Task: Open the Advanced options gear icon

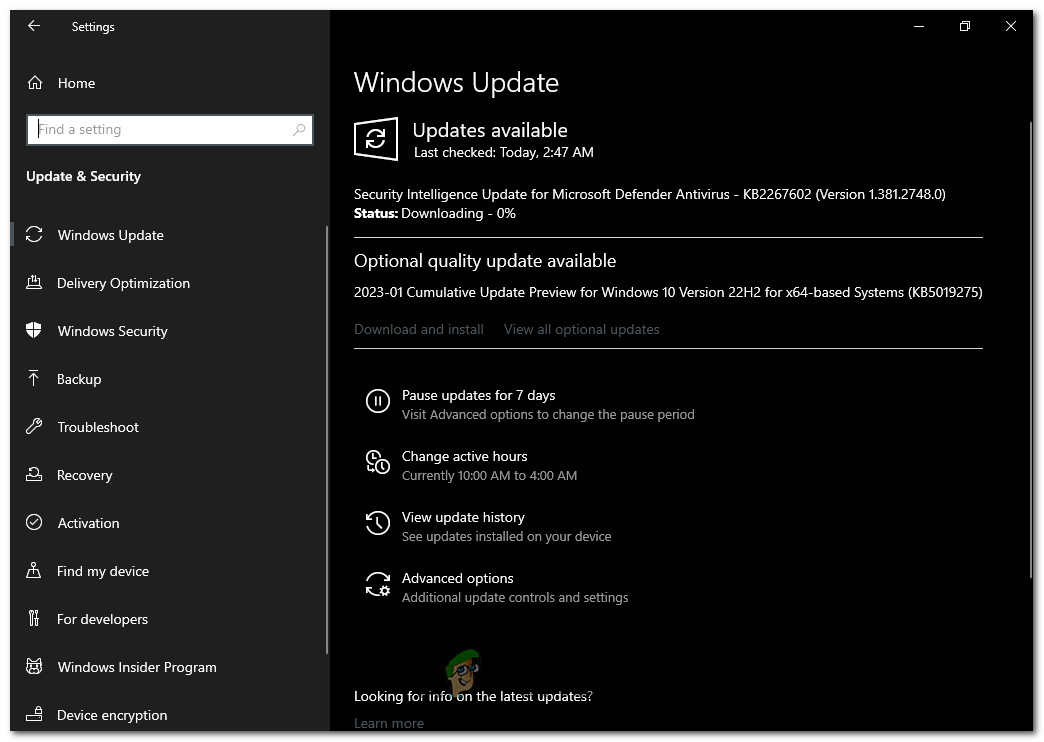Action: (x=377, y=584)
